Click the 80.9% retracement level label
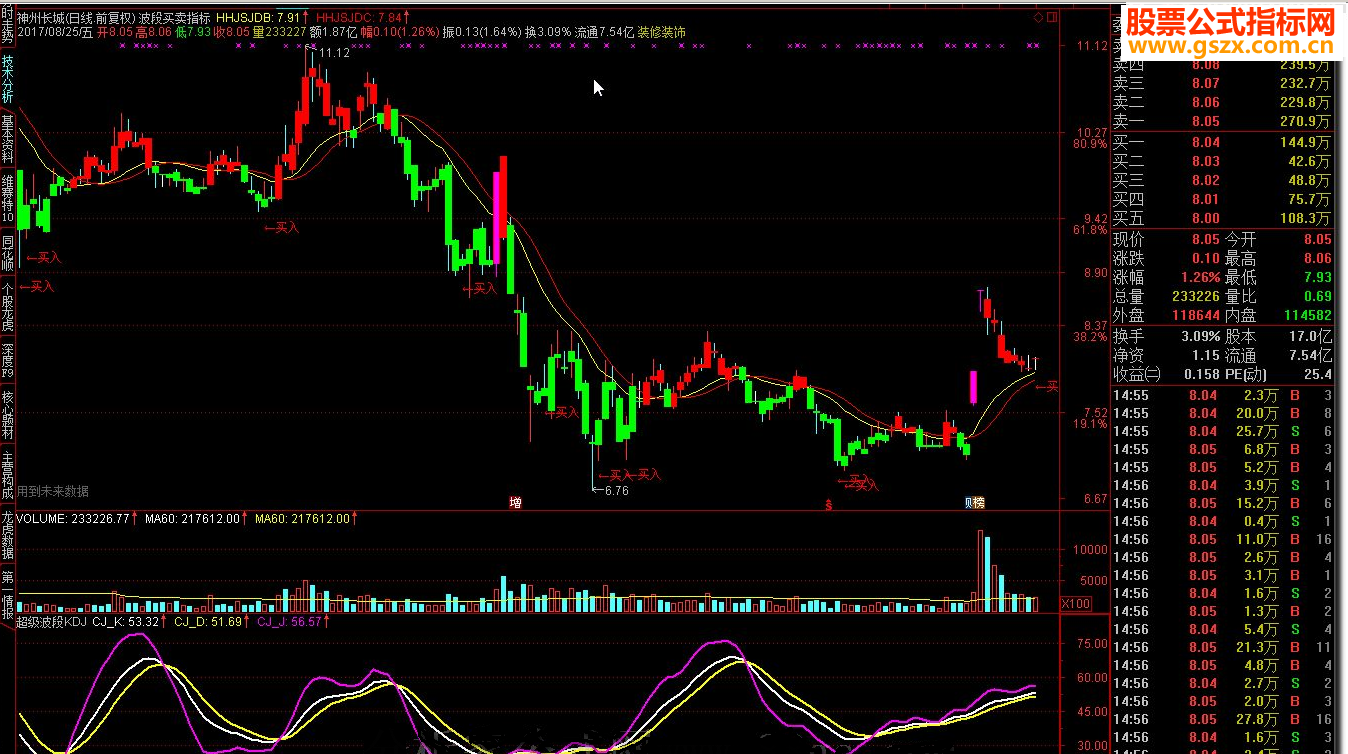Image resolution: width=1348 pixels, height=754 pixels. click(1090, 144)
